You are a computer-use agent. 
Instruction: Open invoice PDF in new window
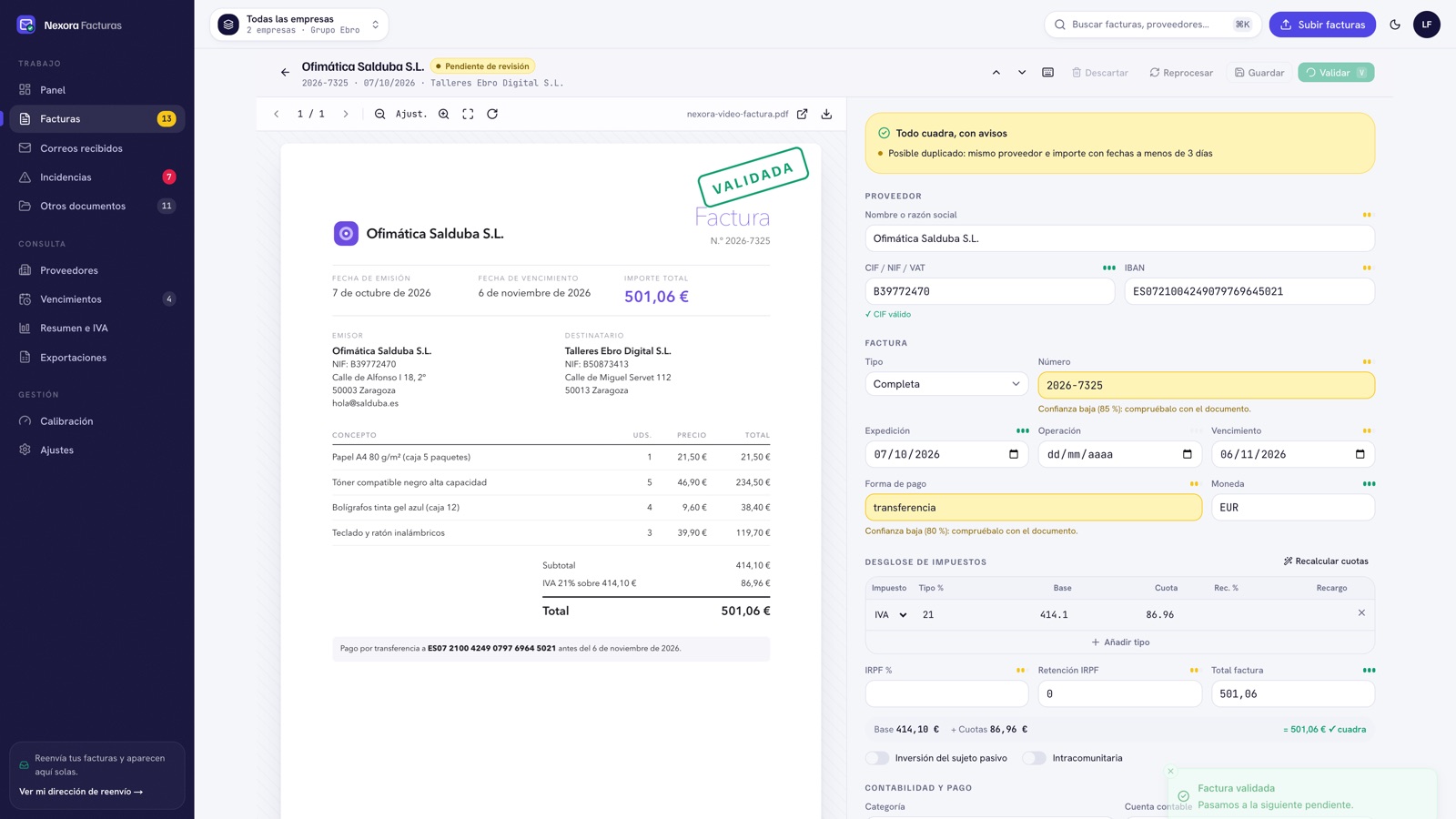(803, 114)
